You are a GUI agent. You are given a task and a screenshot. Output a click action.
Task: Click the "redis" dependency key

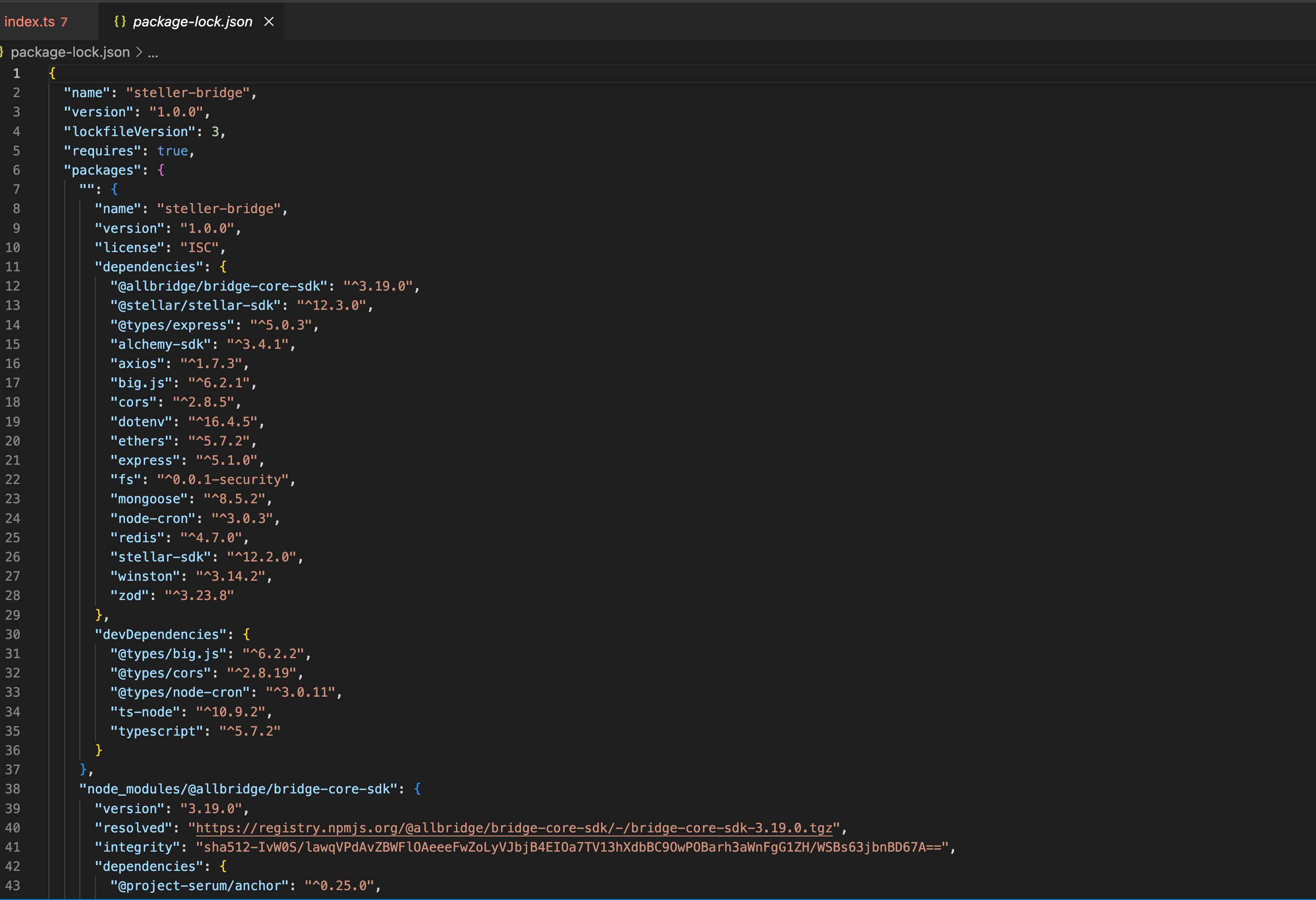[138, 538]
